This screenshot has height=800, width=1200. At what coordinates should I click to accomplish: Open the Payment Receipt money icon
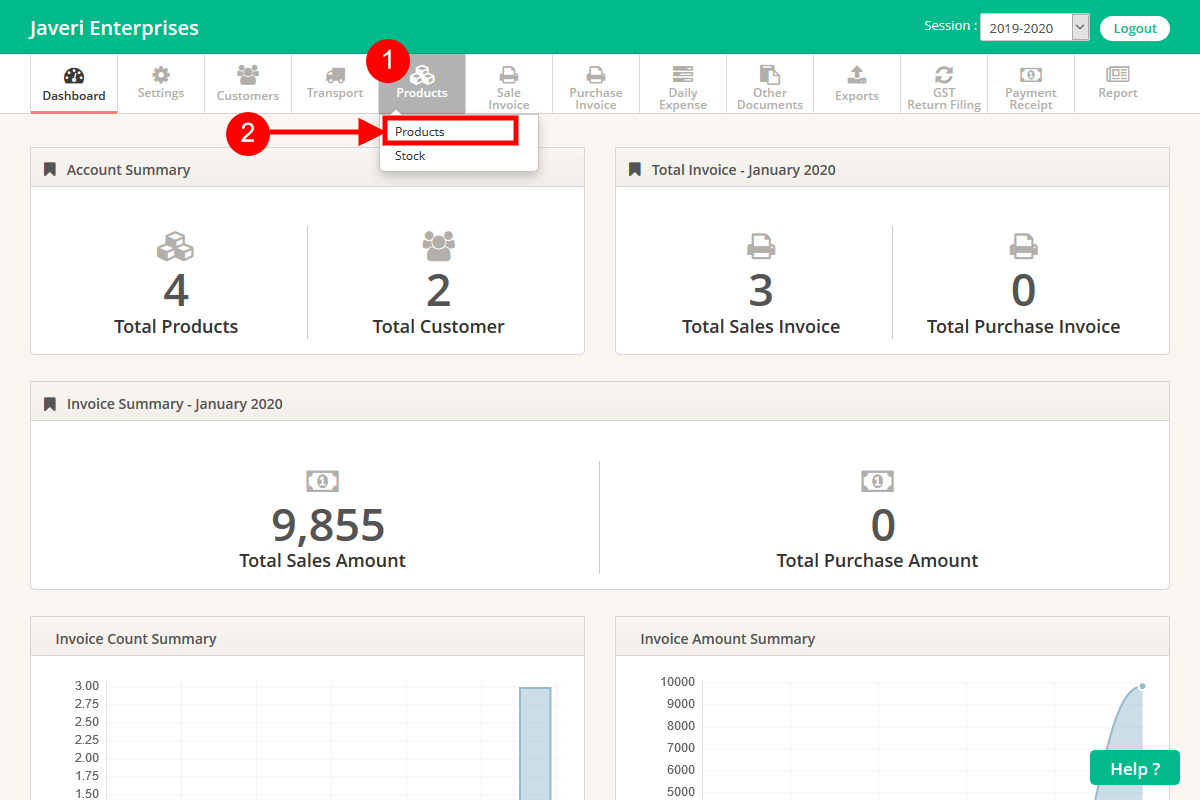pos(1031,75)
